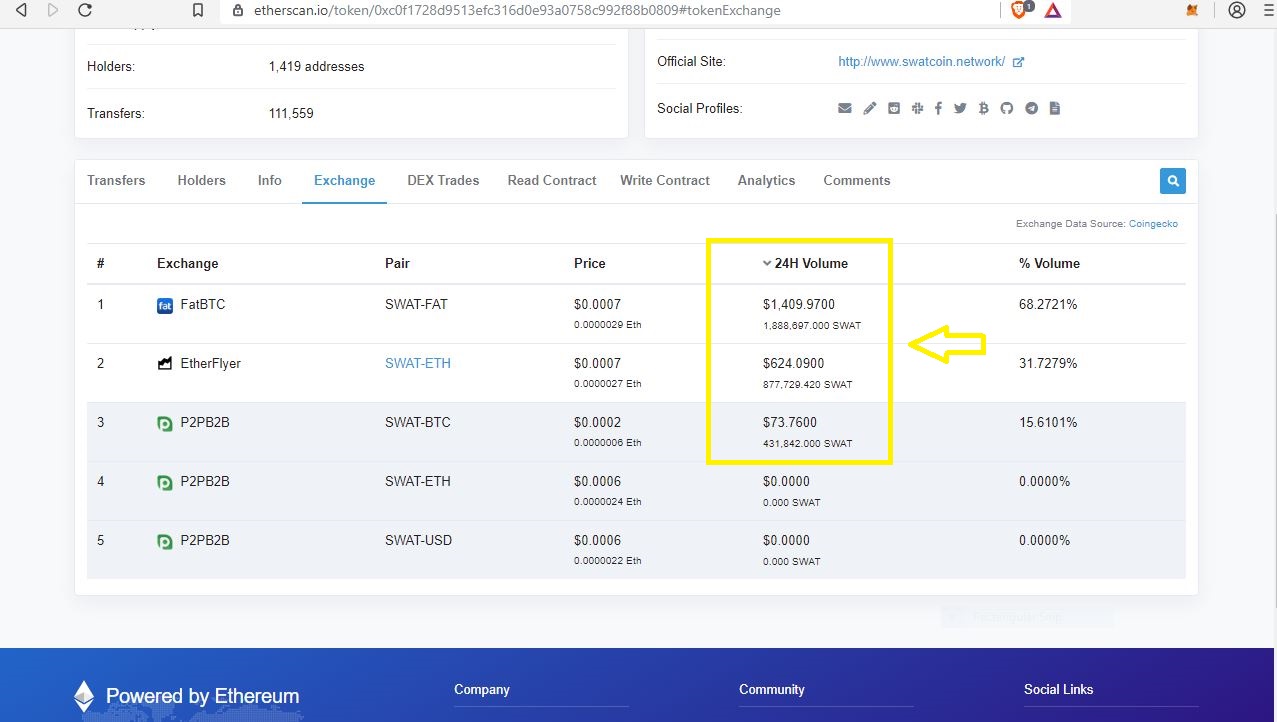The image size is (1277, 722).
Task: Open the Facebook social profile icon
Action: (938, 108)
